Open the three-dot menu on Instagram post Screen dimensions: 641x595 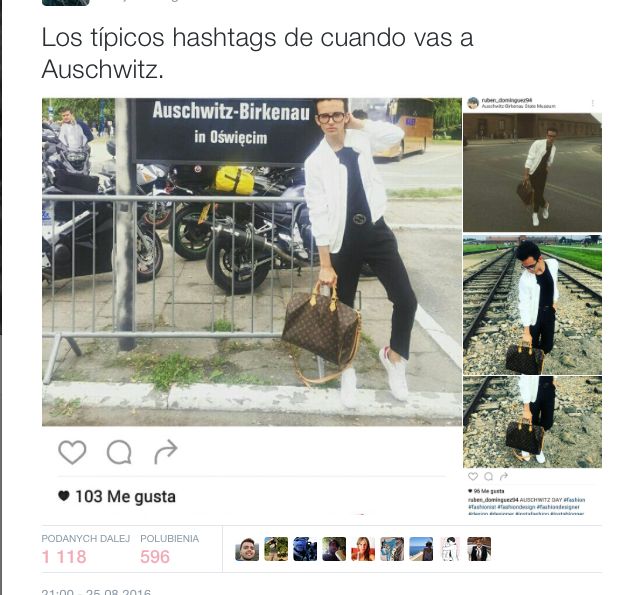click(x=593, y=103)
